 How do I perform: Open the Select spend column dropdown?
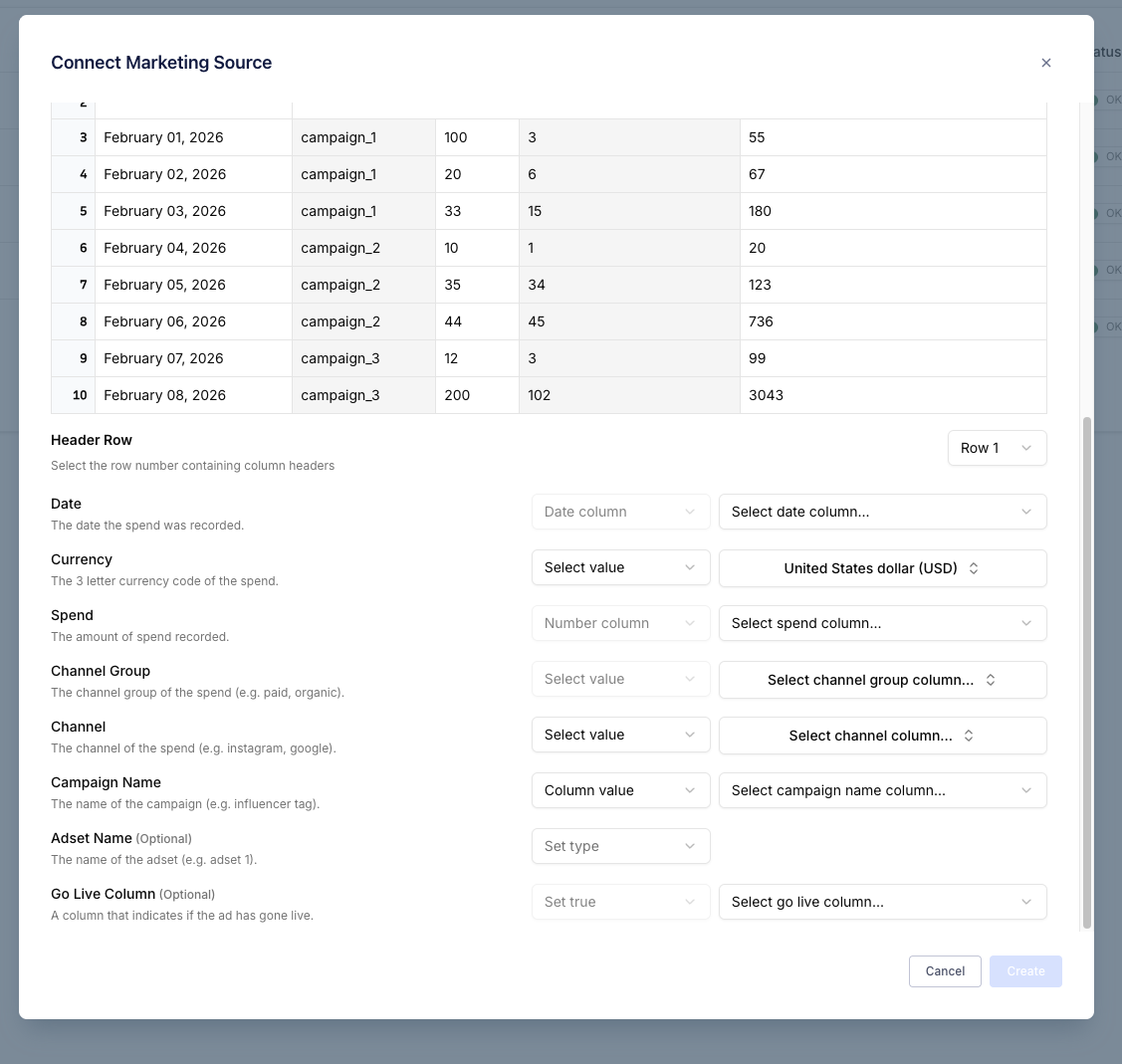tap(882, 623)
